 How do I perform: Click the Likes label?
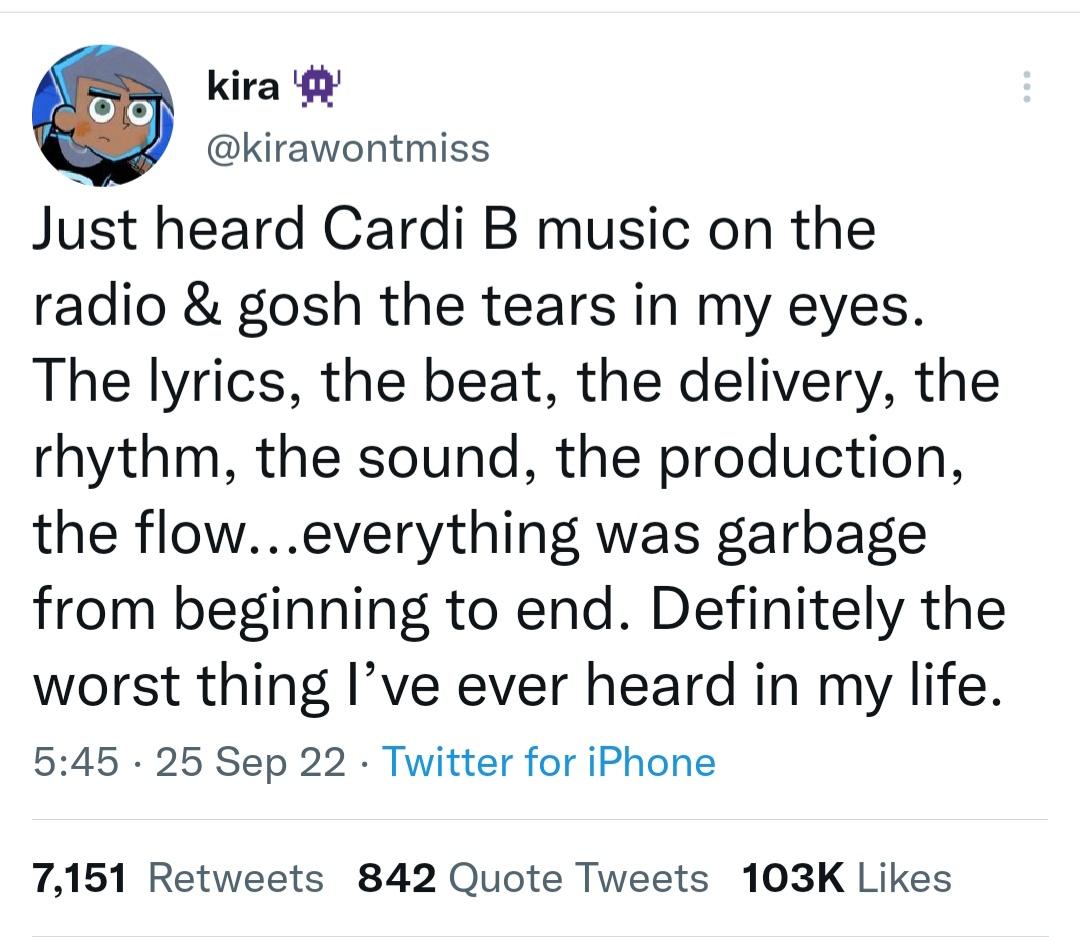pyautogui.click(x=905, y=878)
